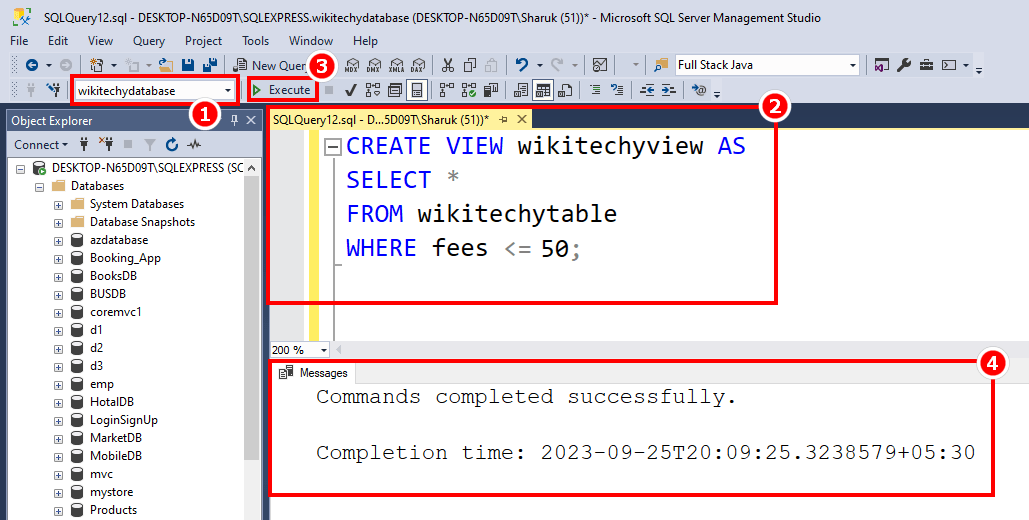Image resolution: width=1029 pixels, height=520 pixels.
Task: Open the command window icon
Action: [949, 65]
